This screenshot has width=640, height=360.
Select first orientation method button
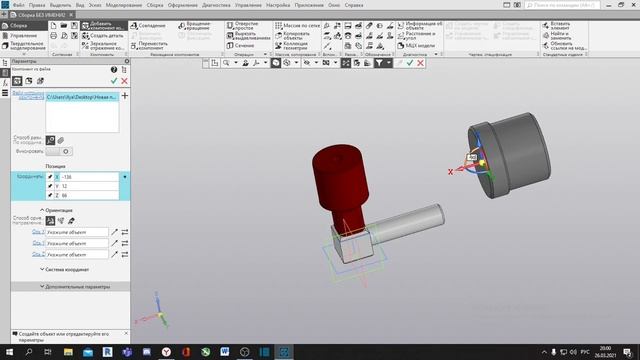click(x=50, y=221)
